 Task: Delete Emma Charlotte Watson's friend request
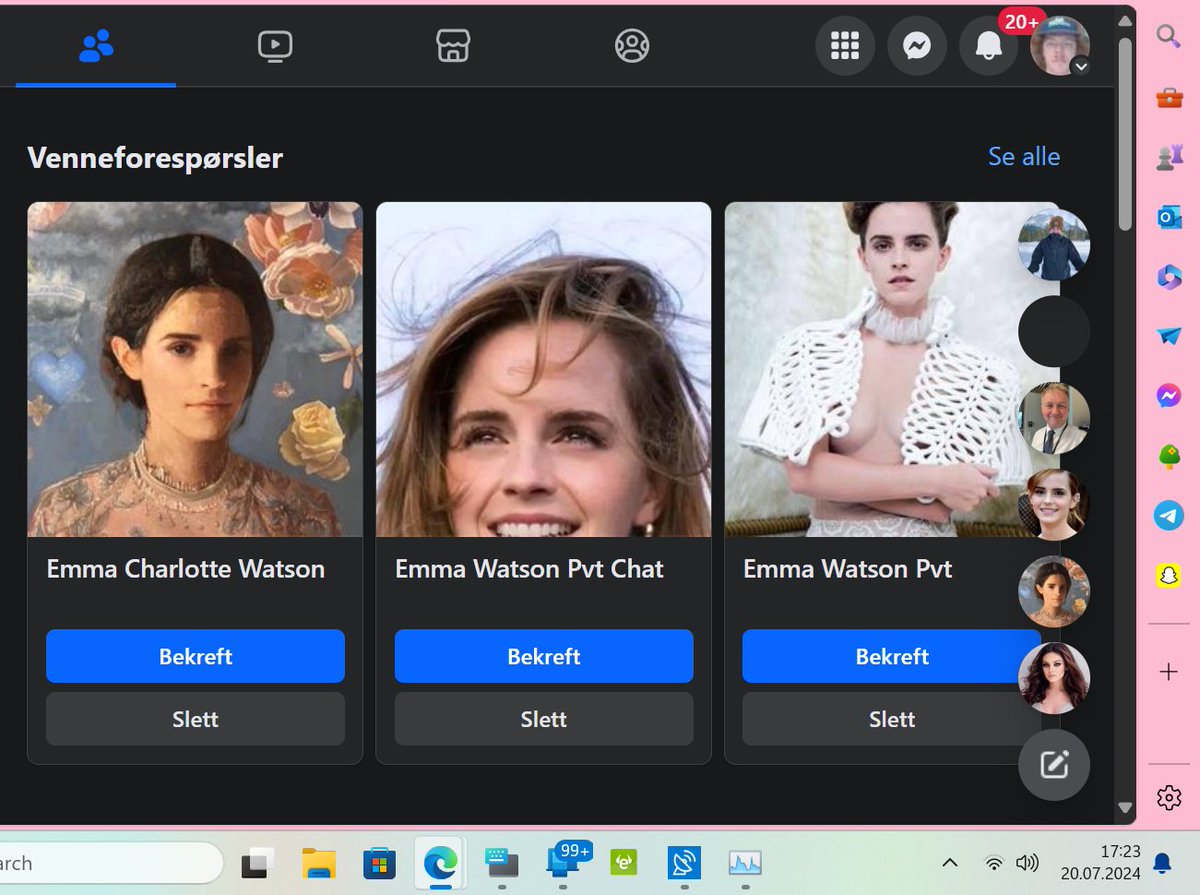195,719
